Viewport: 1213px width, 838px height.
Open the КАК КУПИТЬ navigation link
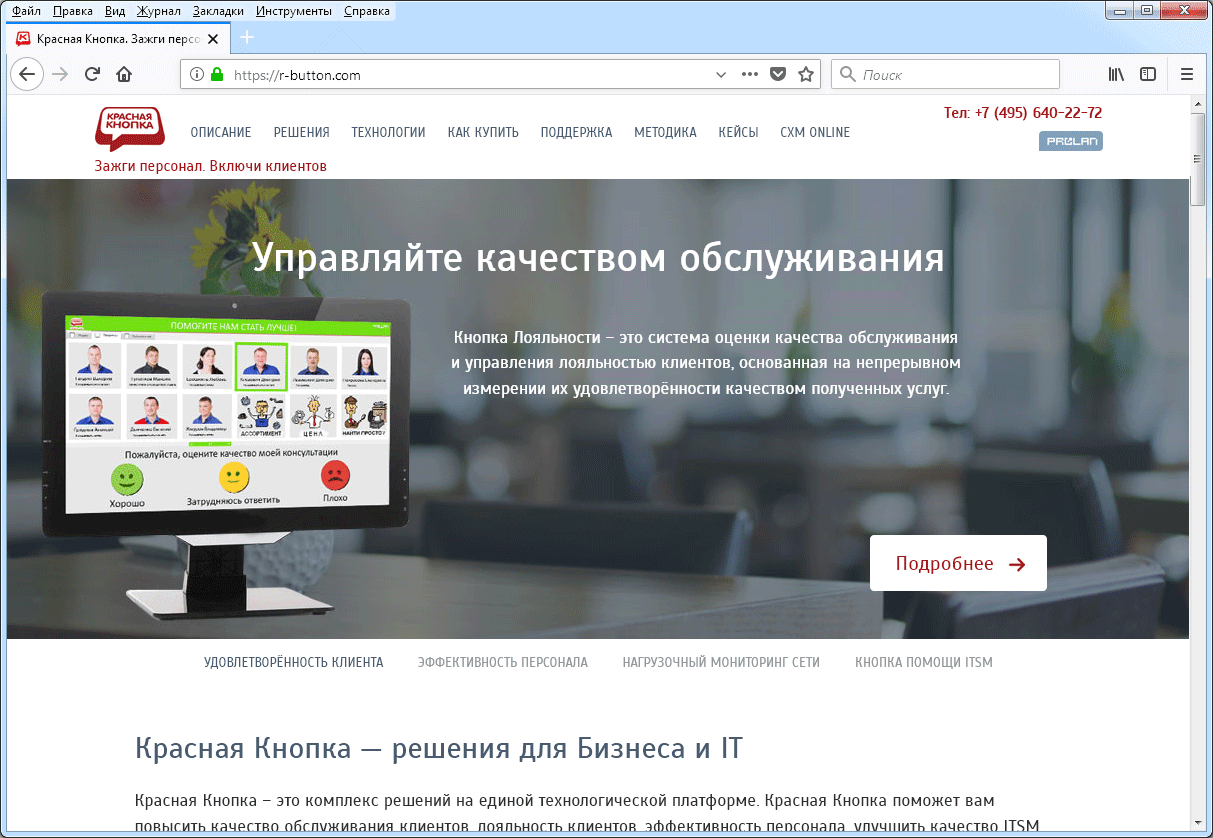[483, 132]
